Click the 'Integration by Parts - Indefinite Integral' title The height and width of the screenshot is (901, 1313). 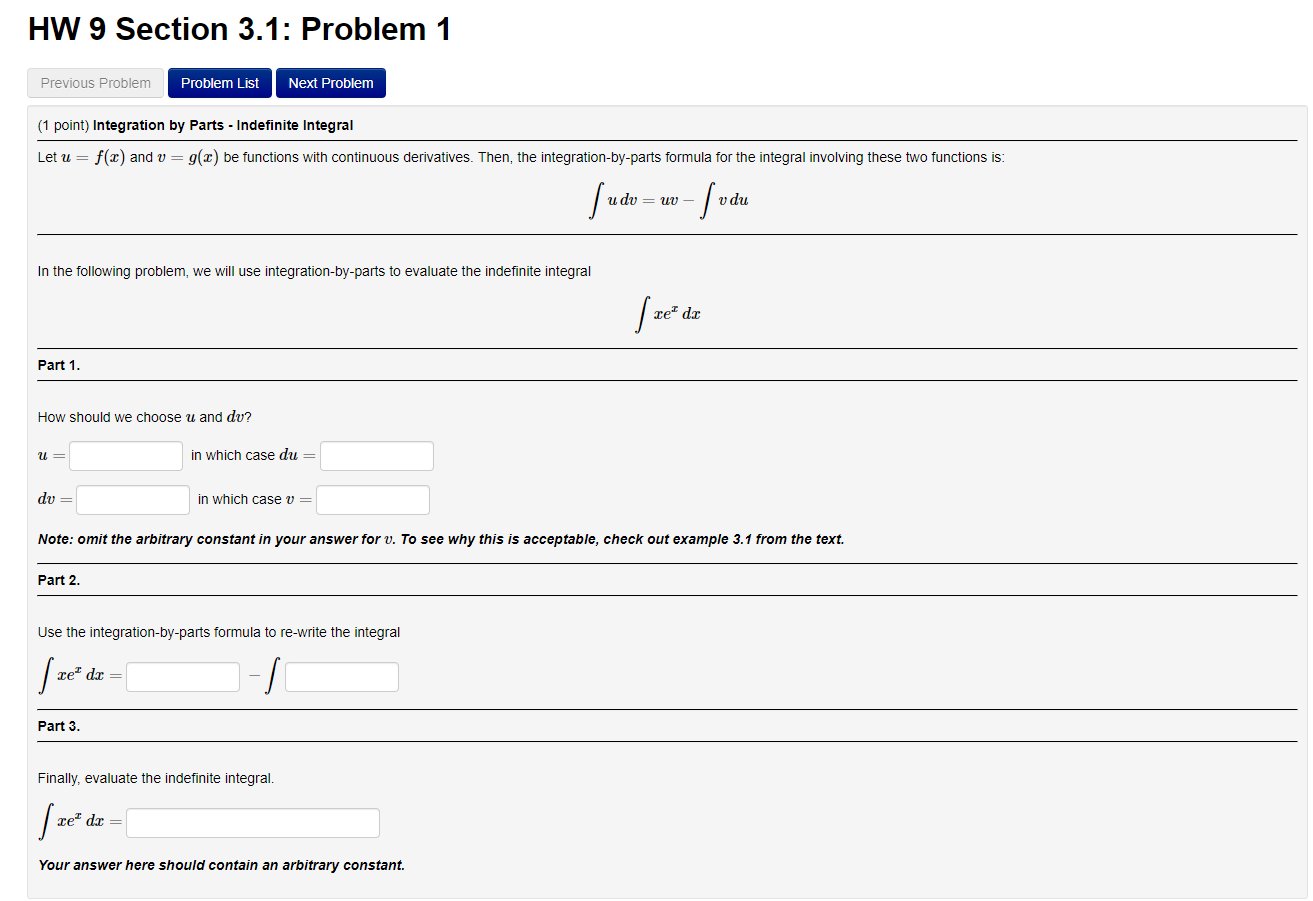tap(223, 125)
